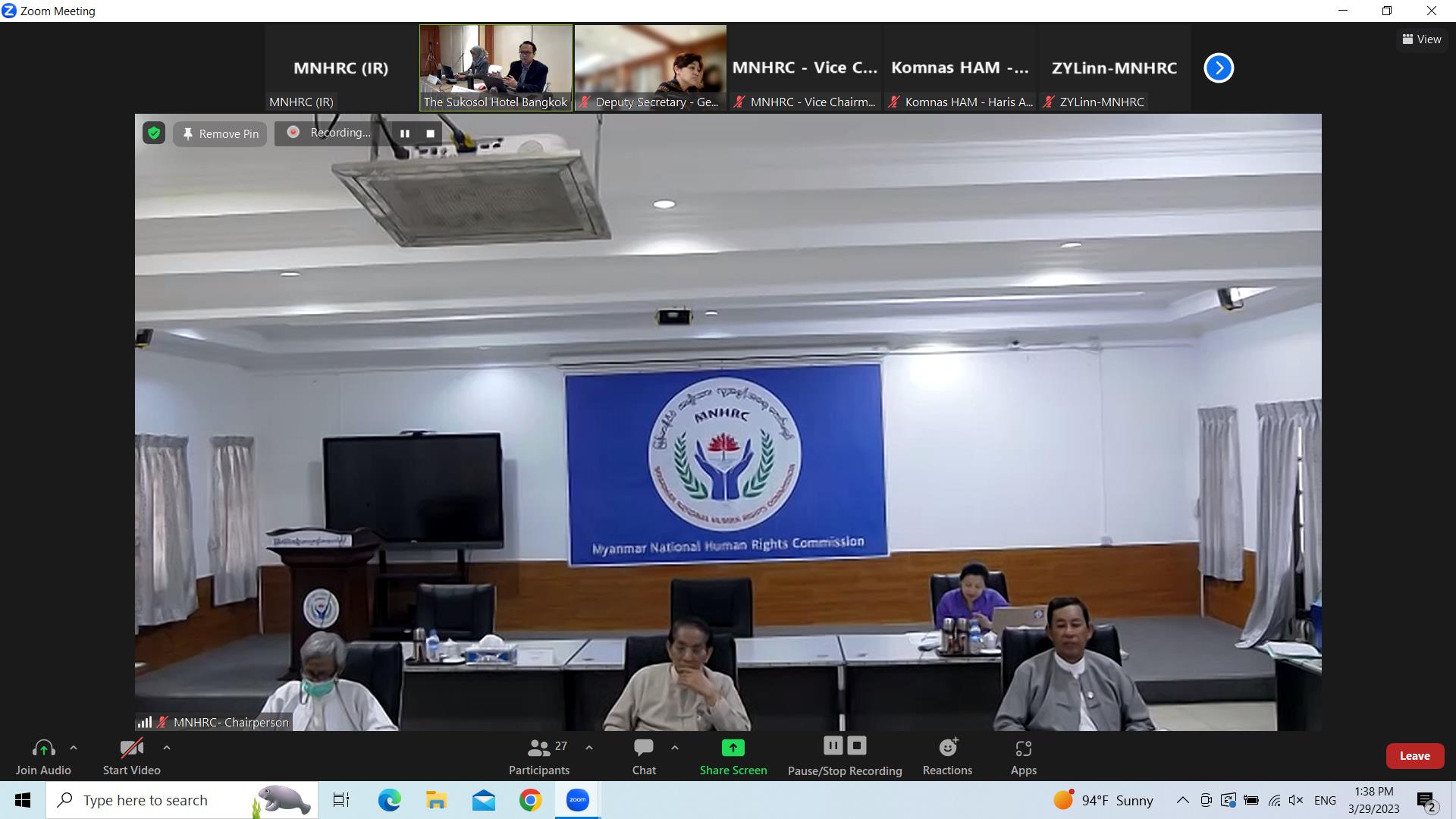The height and width of the screenshot is (819, 1456).
Task: Pause recording in the bottom toolbar
Action: [833, 745]
